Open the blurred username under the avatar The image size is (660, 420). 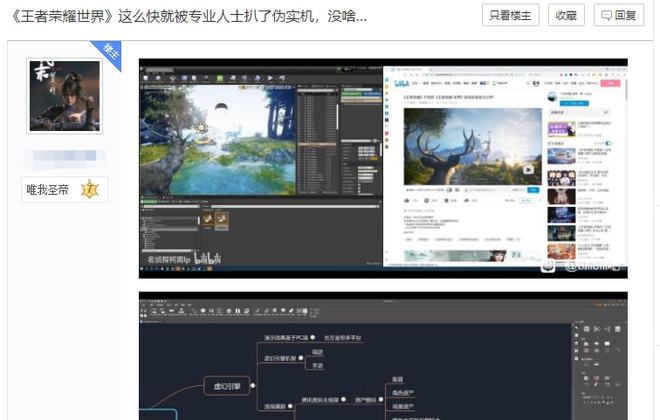tap(64, 156)
